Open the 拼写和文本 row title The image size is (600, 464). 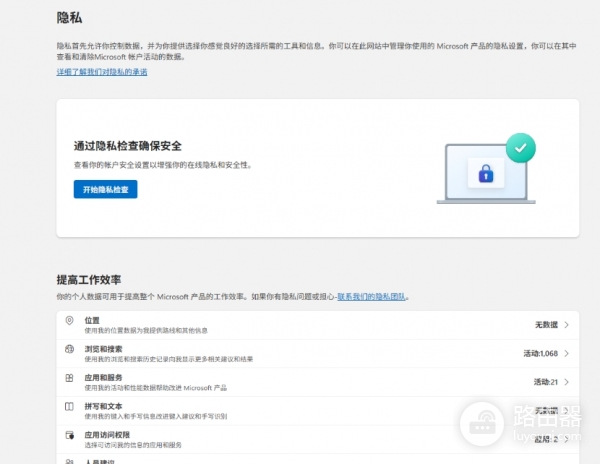(103, 406)
